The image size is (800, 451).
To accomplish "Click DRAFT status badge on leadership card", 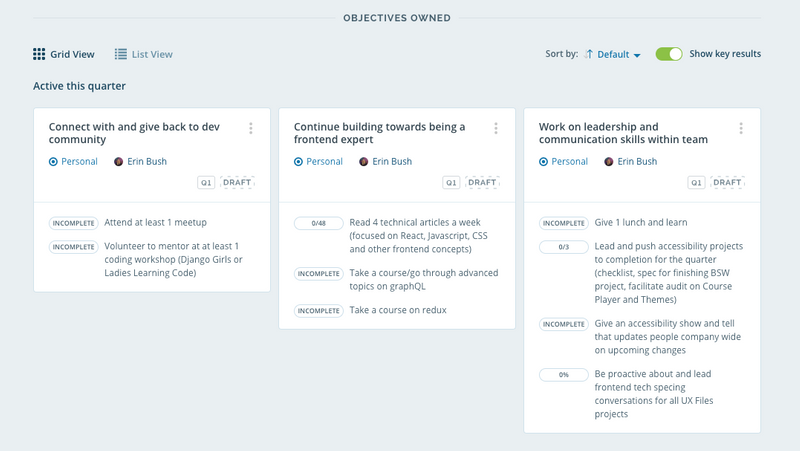I will [x=728, y=183].
